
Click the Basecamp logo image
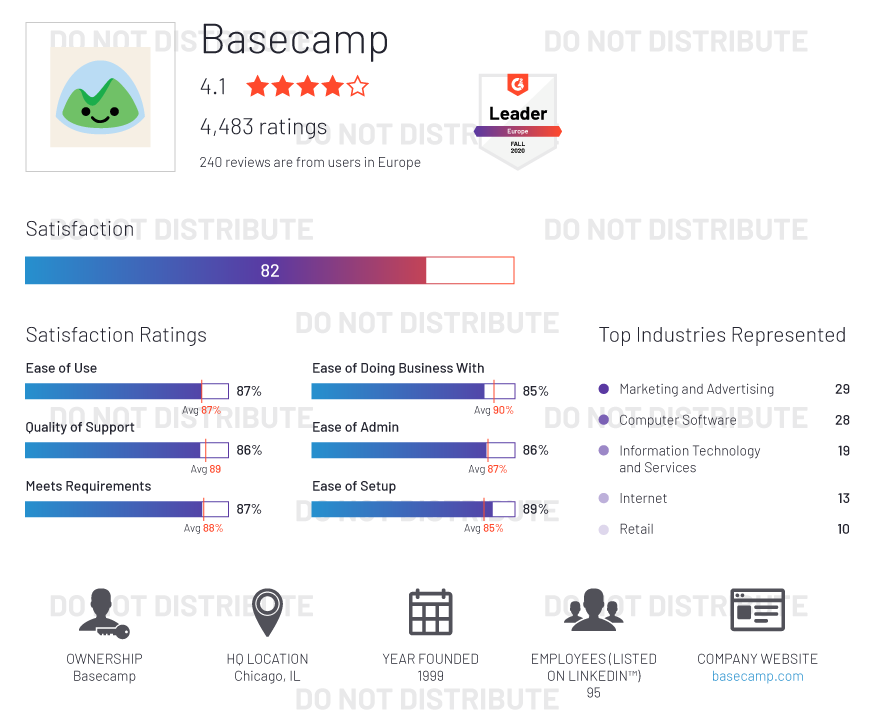click(x=100, y=97)
